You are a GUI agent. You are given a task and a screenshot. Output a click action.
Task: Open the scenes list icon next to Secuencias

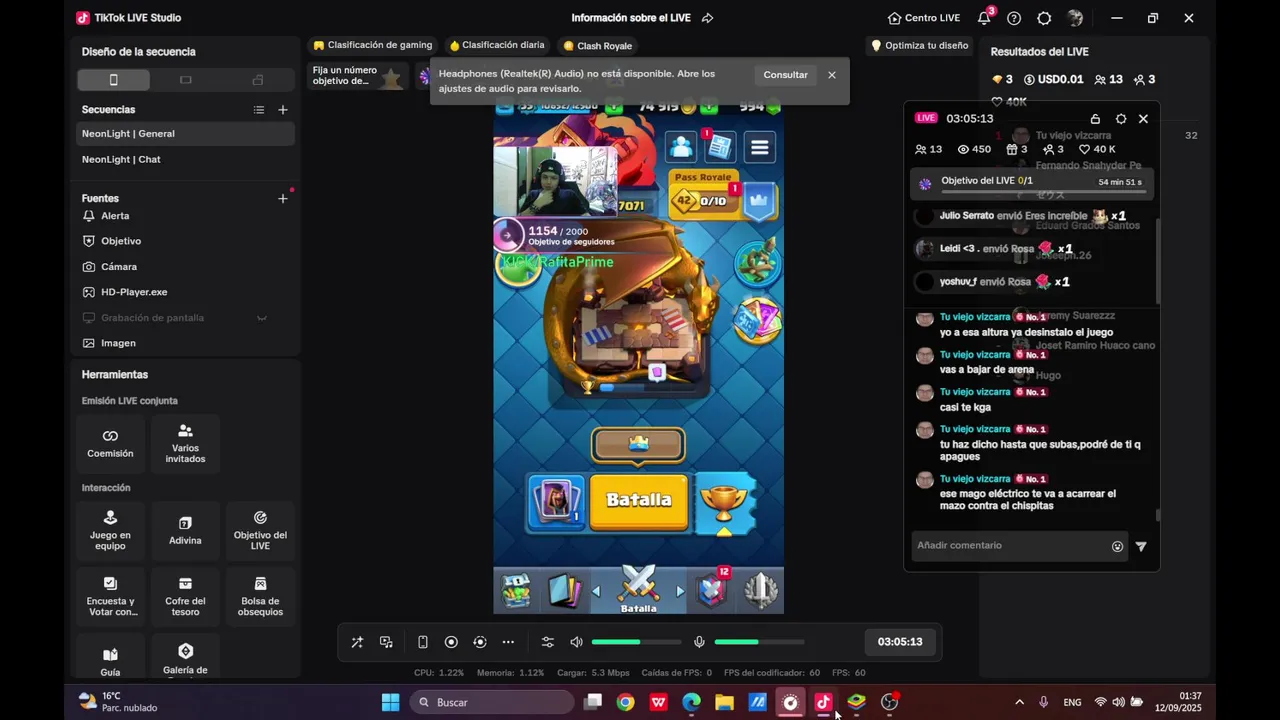(259, 110)
